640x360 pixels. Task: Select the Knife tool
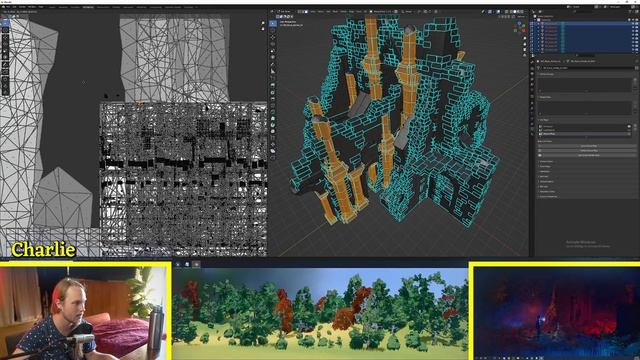pyautogui.click(x=273, y=112)
